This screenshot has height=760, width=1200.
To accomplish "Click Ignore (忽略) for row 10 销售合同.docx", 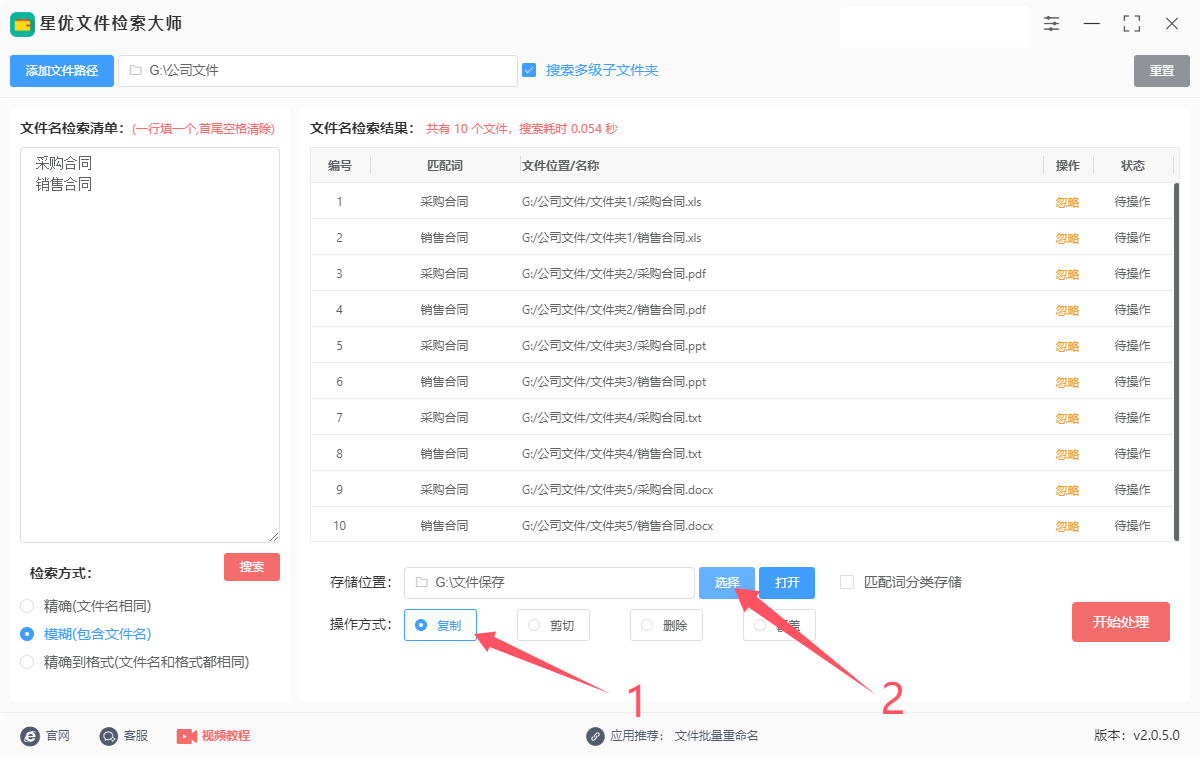I will pos(1067,526).
